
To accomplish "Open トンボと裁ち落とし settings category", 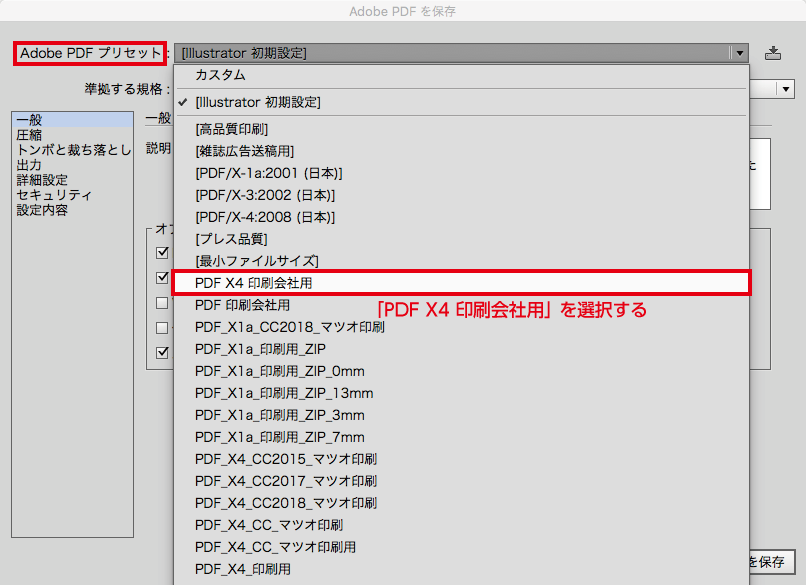I will pyautogui.click(x=72, y=150).
